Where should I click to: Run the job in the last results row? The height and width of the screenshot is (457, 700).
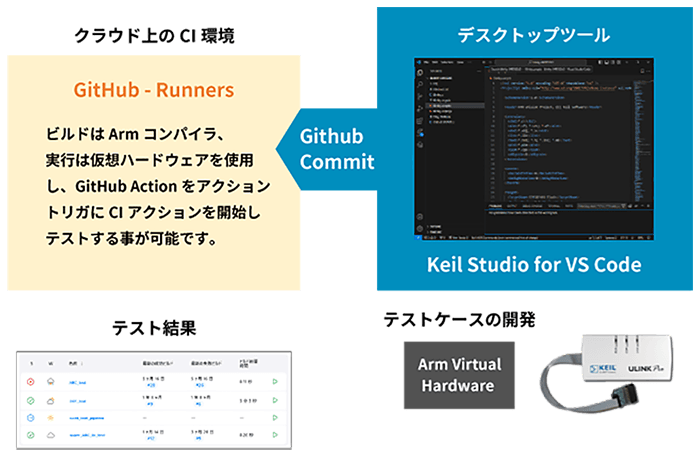click(275, 434)
